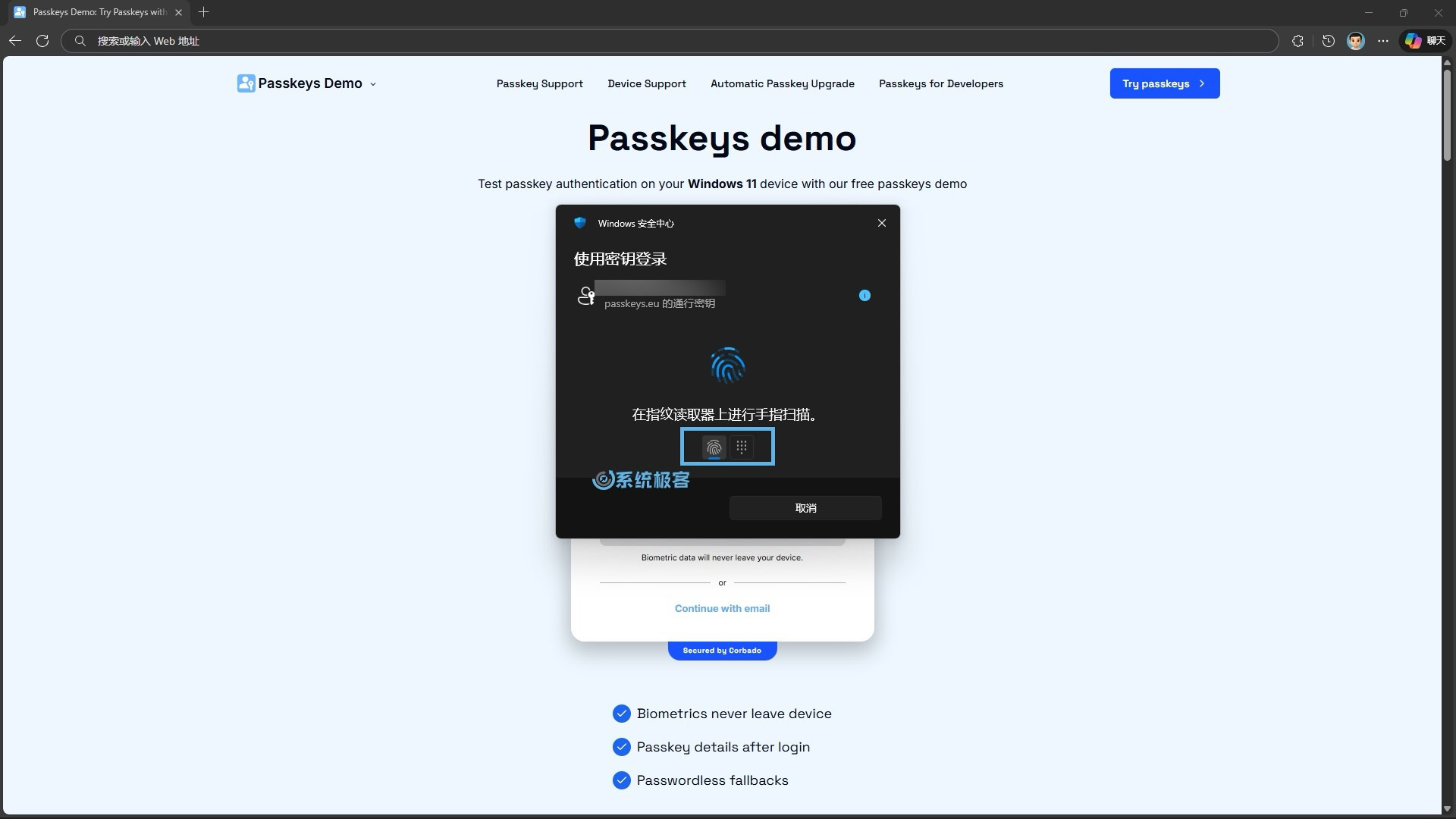Click the Try passkeys button
1456x819 pixels.
pyautogui.click(x=1164, y=83)
